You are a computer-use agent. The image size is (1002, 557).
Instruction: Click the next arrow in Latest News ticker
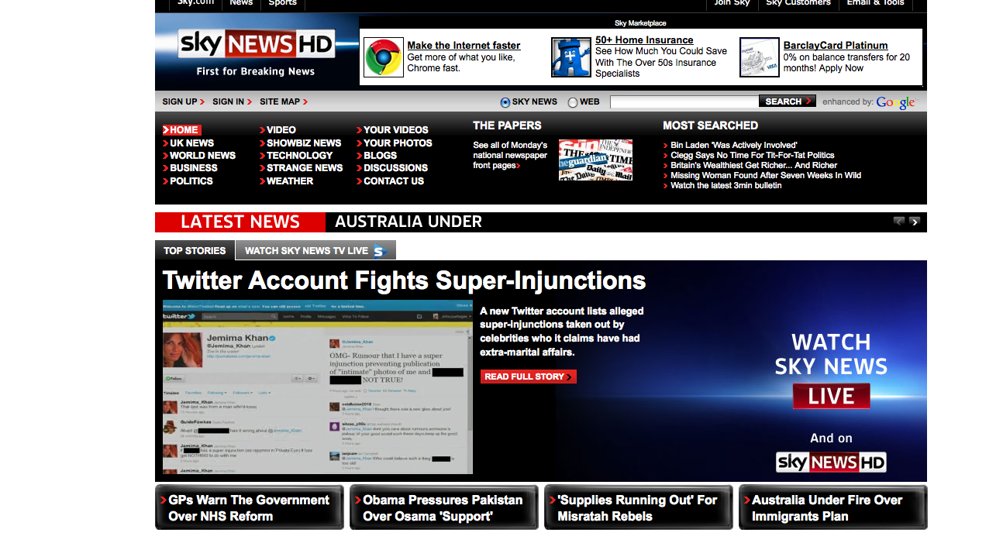tap(914, 222)
